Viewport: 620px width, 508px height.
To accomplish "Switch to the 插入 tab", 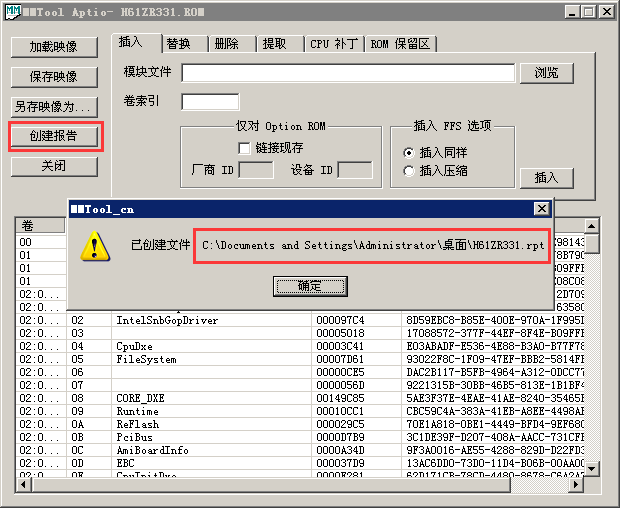I will (x=136, y=42).
